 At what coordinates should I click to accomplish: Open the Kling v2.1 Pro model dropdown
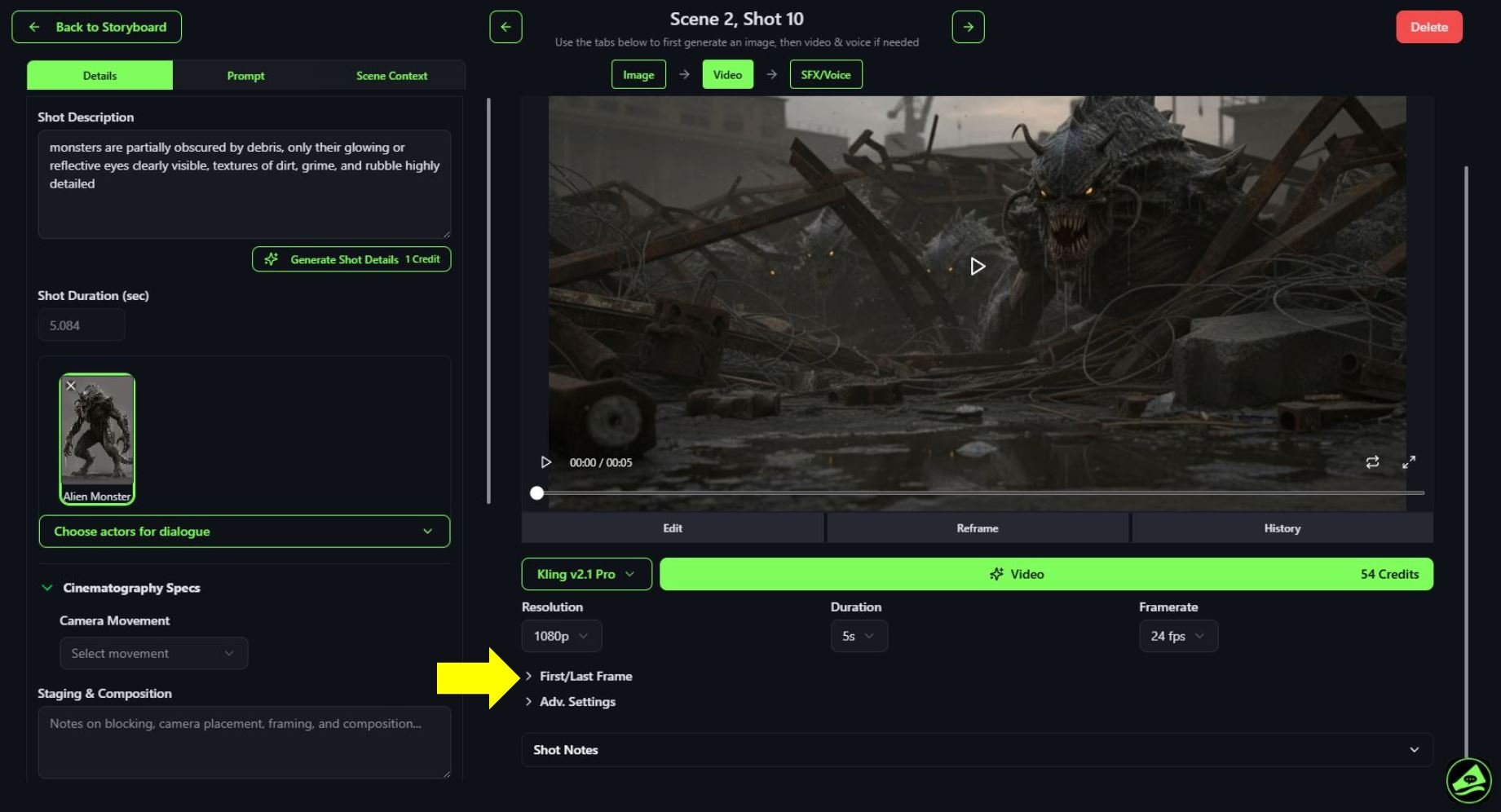[x=585, y=574]
